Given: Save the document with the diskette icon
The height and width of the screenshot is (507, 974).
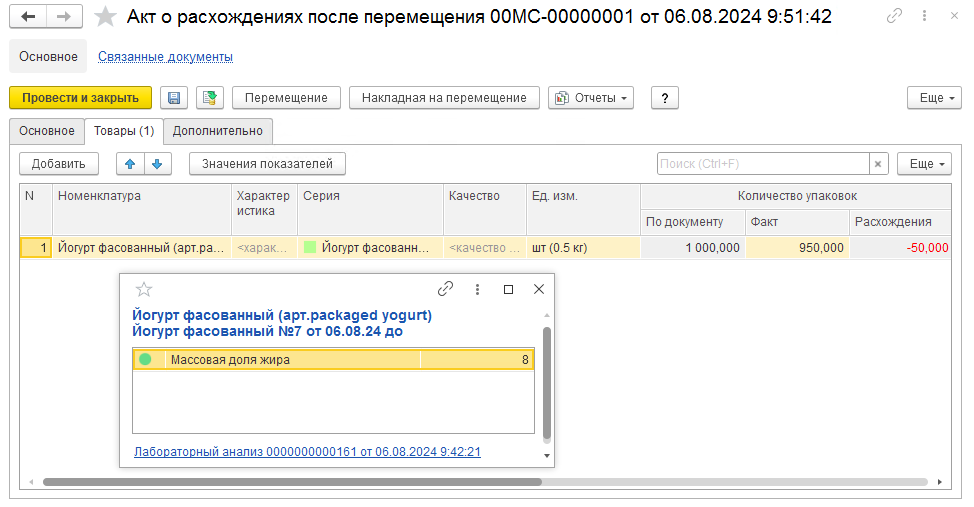Looking at the screenshot, I should 174,98.
